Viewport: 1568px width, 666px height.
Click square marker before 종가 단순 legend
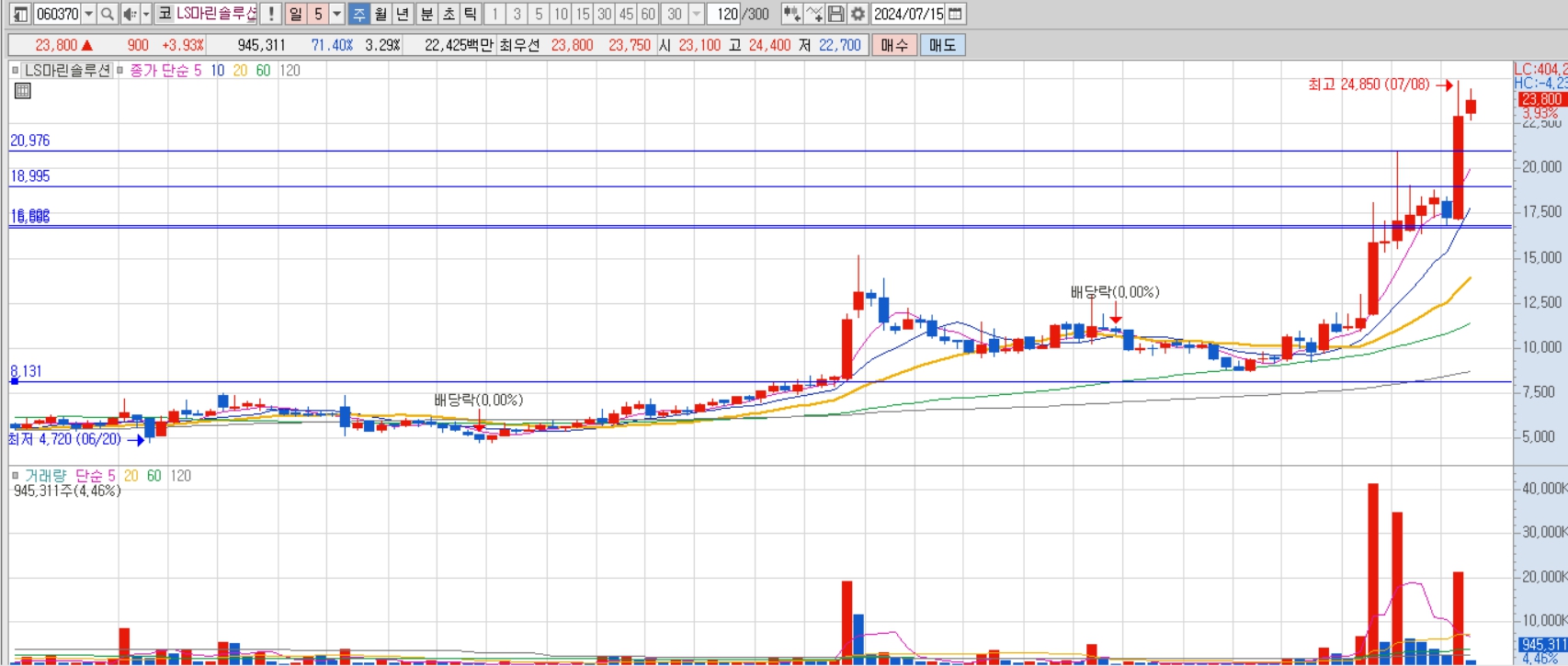pyautogui.click(x=120, y=70)
